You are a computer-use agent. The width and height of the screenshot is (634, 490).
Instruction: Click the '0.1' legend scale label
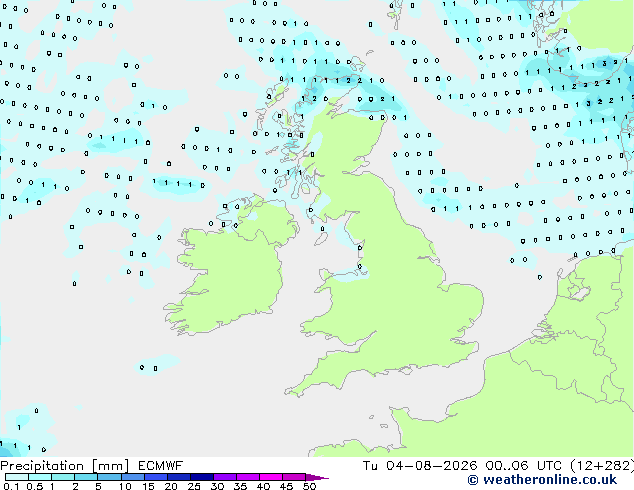[x=11, y=486]
